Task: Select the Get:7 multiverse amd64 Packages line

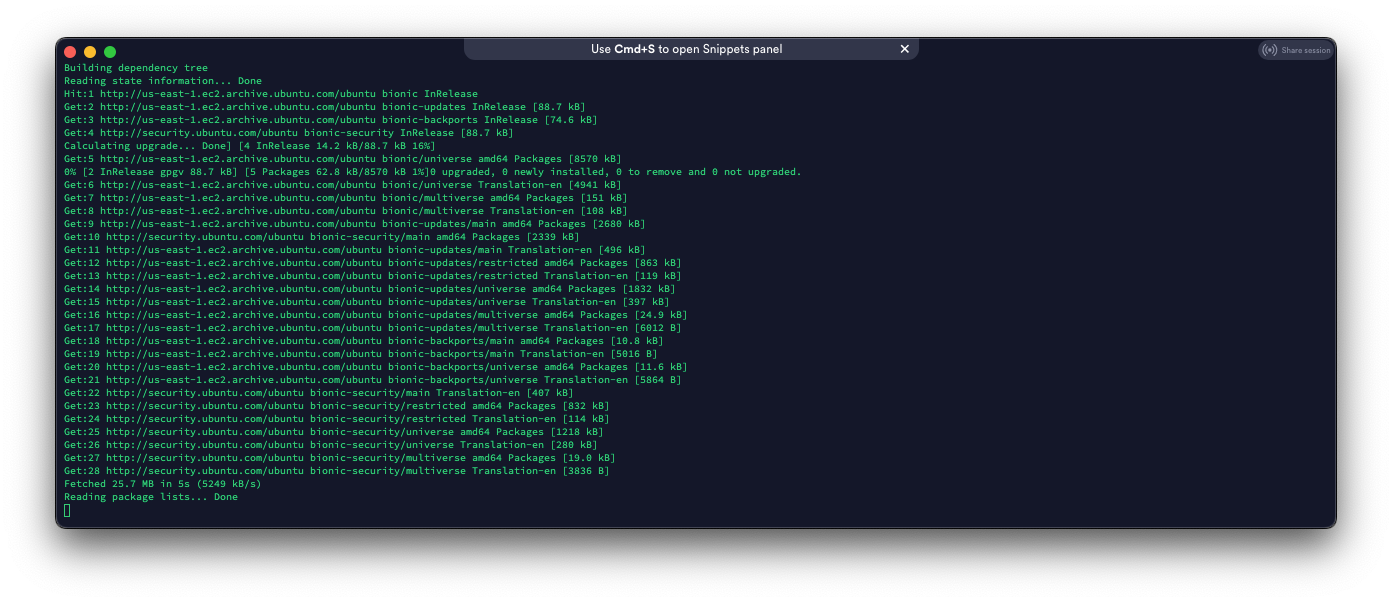Action: pyautogui.click(x=346, y=198)
